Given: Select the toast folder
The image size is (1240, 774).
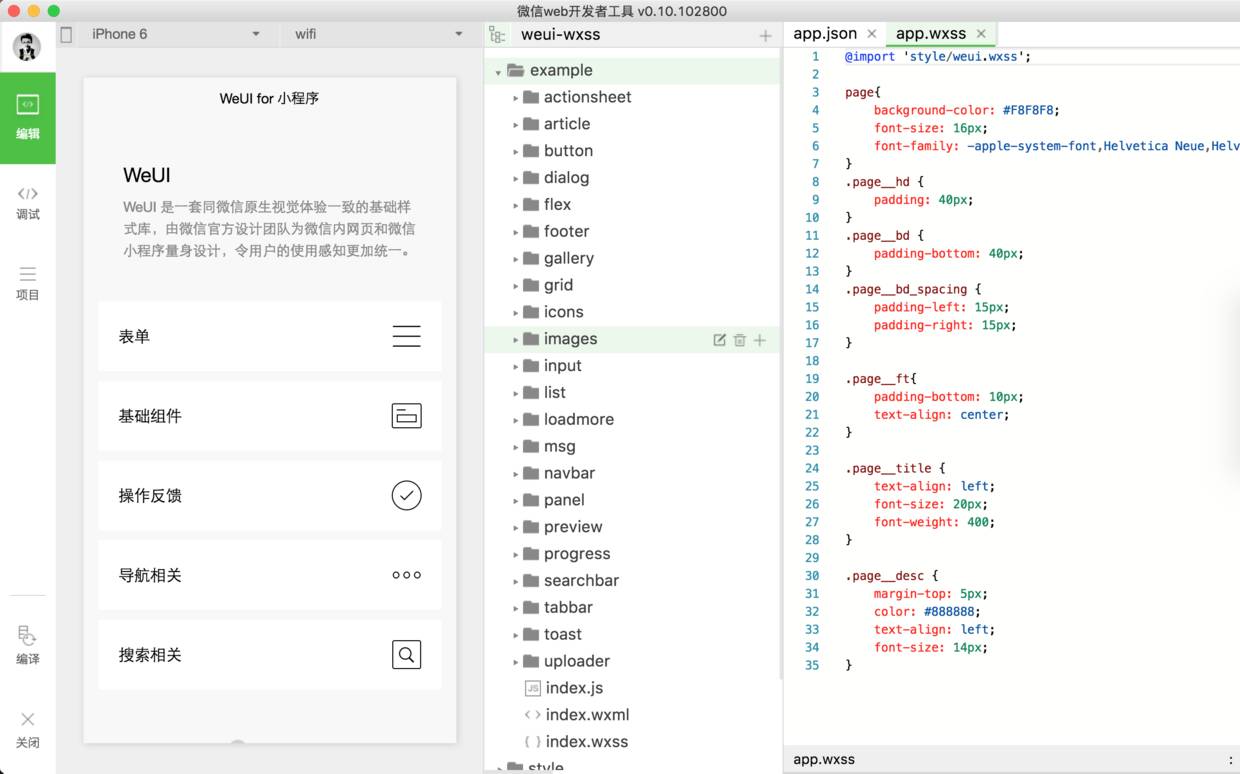Looking at the screenshot, I should 632,635.
